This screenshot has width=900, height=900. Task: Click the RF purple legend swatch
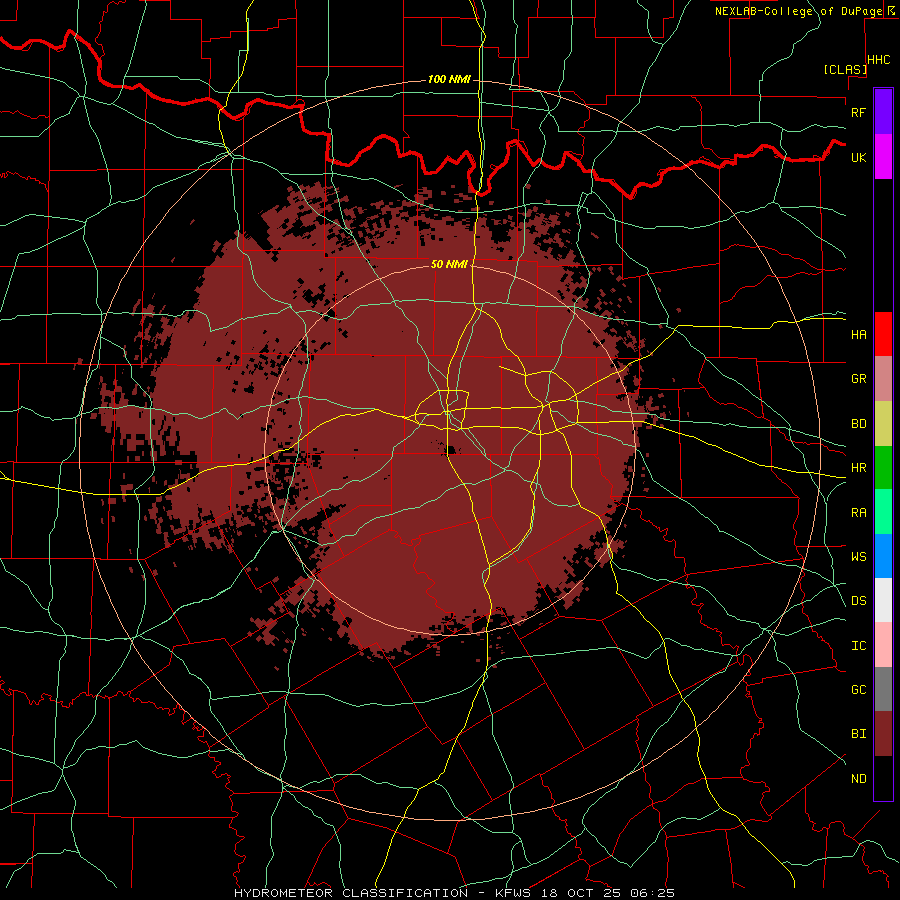click(883, 111)
